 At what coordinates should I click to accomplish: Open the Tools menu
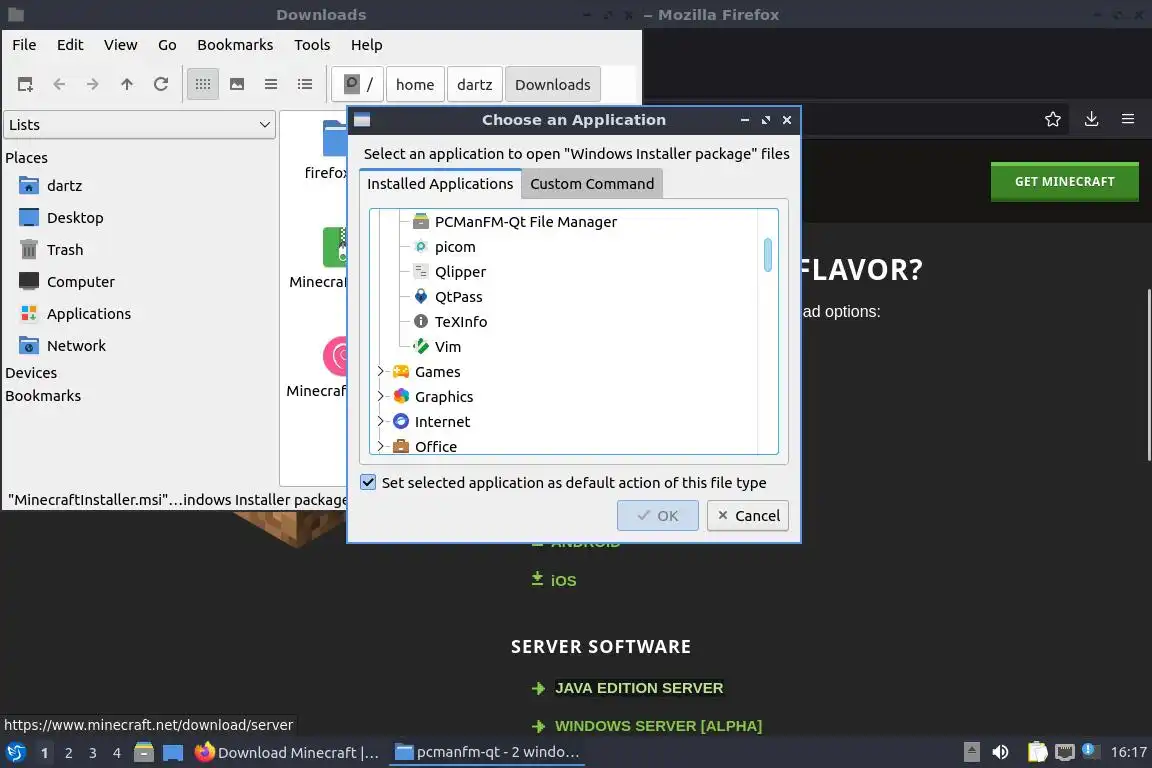312,45
